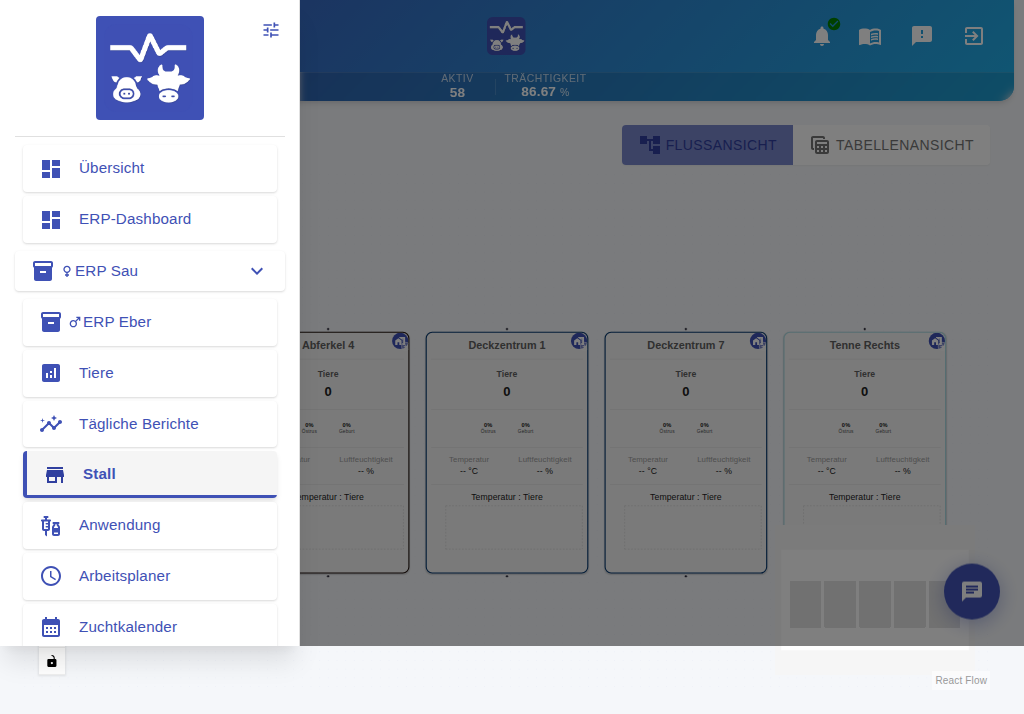The image size is (1024, 714).
Task: Switch to Tabellenansicht view
Action: point(891,145)
